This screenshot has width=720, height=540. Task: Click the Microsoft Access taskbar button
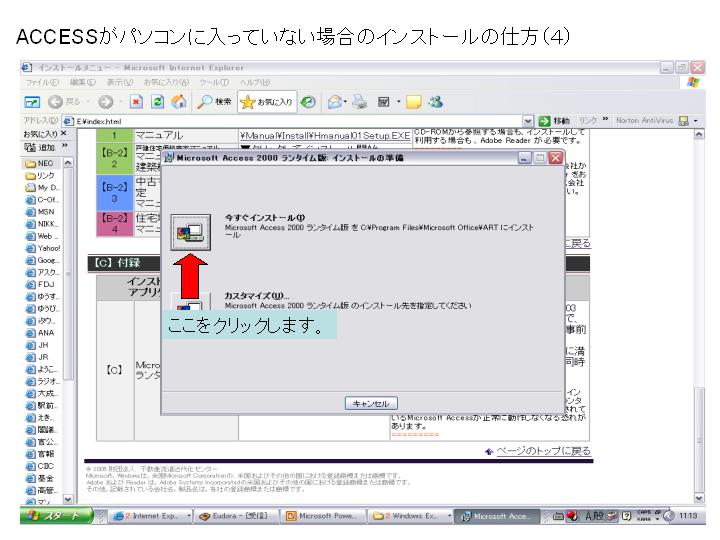click(x=497, y=516)
